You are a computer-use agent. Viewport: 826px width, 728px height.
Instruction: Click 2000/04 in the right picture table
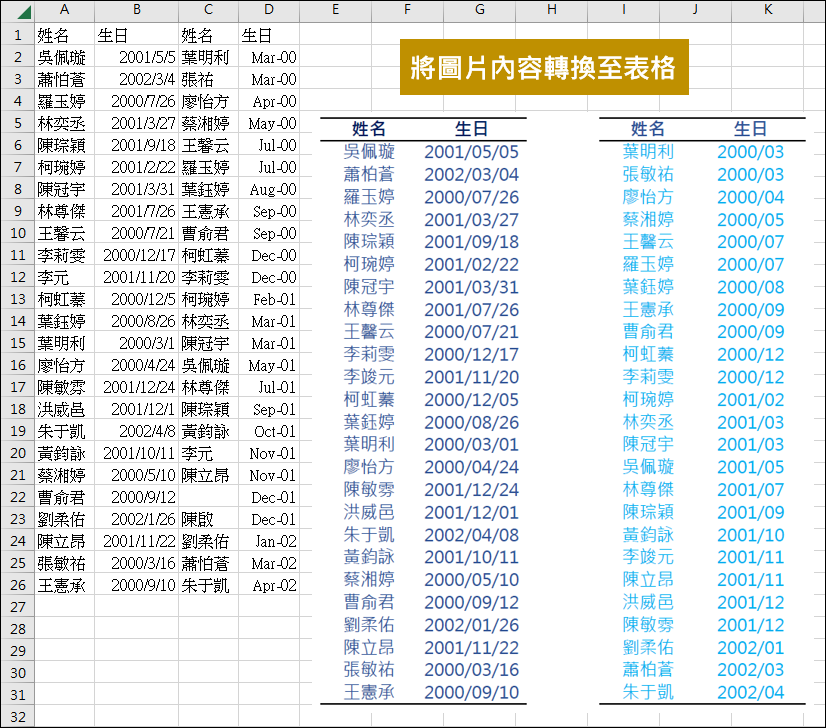(x=751, y=197)
